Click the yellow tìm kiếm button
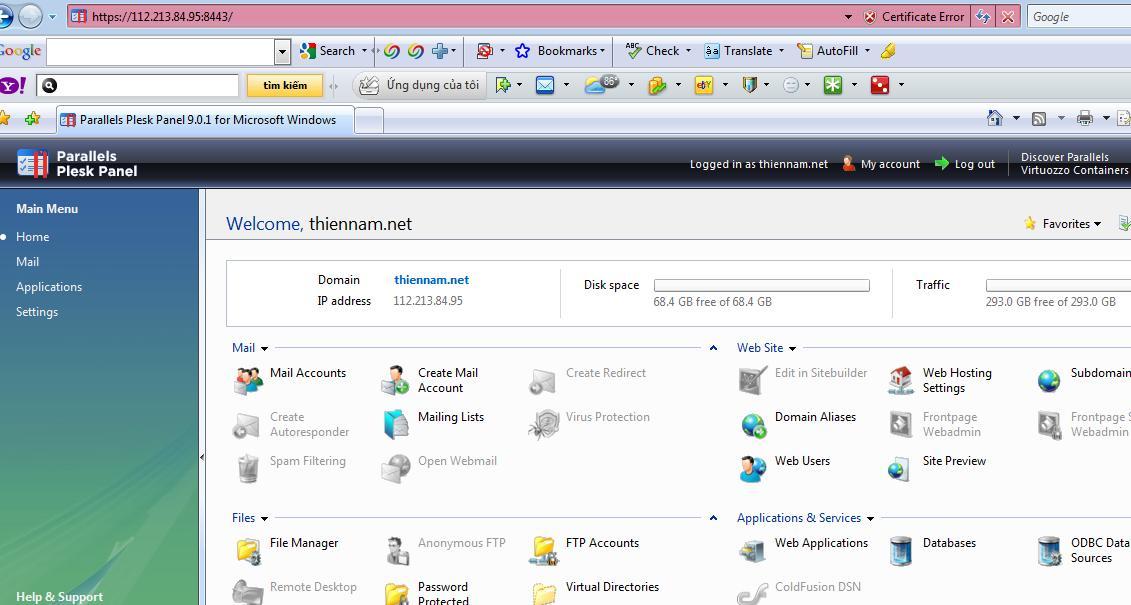1131x605 pixels. (x=284, y=85)
